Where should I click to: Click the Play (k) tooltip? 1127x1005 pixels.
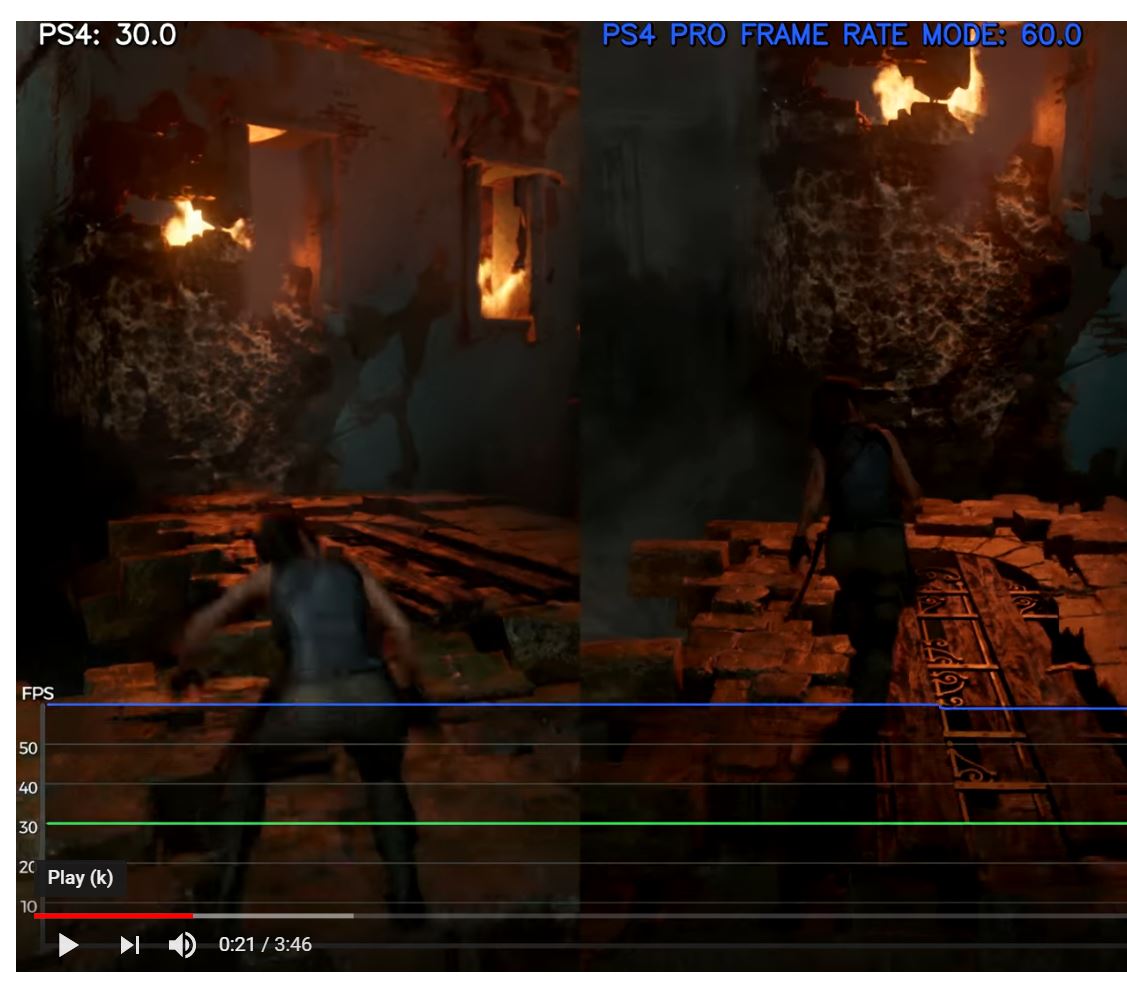click(x=80, y=878)
